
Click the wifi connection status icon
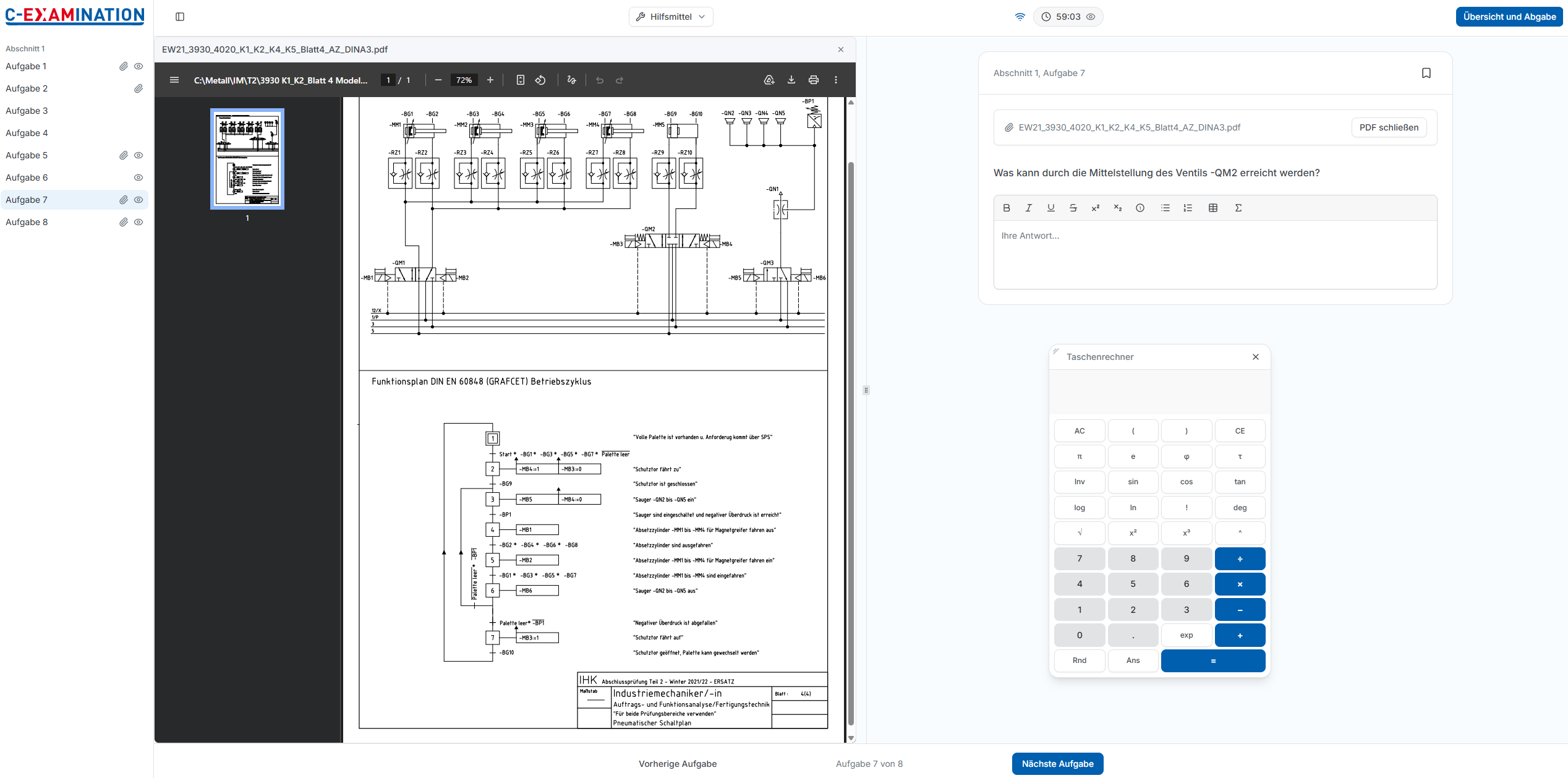coord(1020,17)
